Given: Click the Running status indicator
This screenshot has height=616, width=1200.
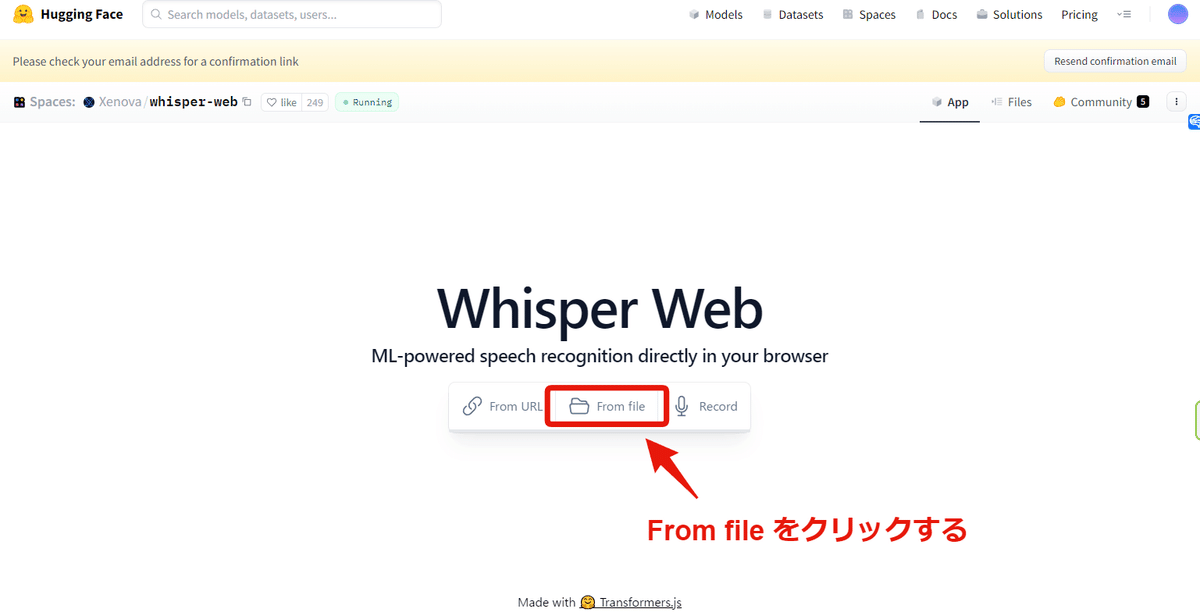Looking at the screenshot, I should coord(366,101).
